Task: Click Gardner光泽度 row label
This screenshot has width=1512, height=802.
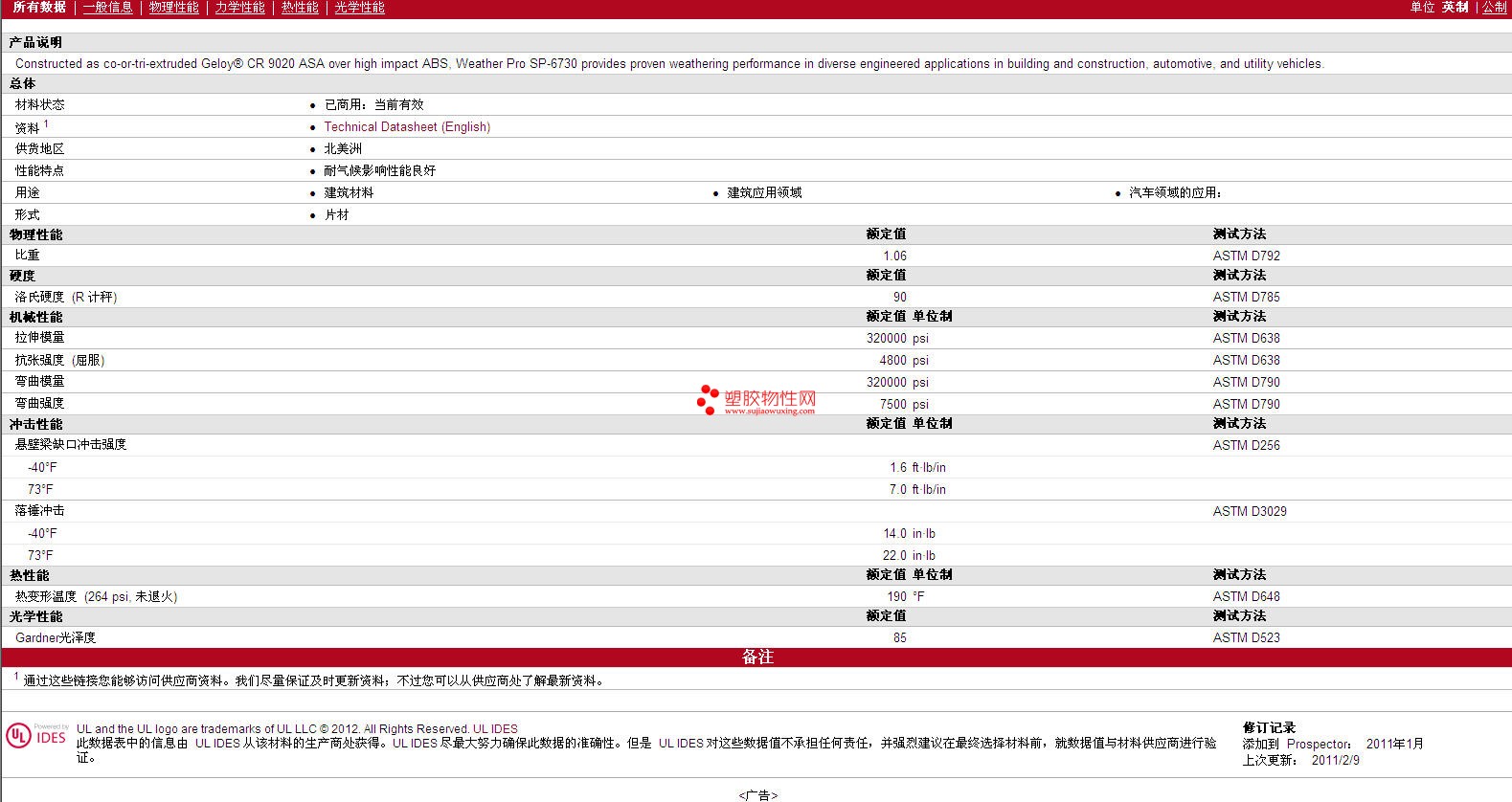Action: (x=56, y=637)
